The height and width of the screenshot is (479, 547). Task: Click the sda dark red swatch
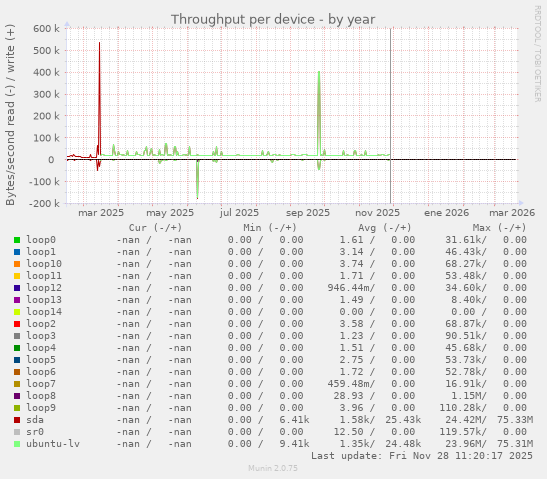(x=17, y=420)
